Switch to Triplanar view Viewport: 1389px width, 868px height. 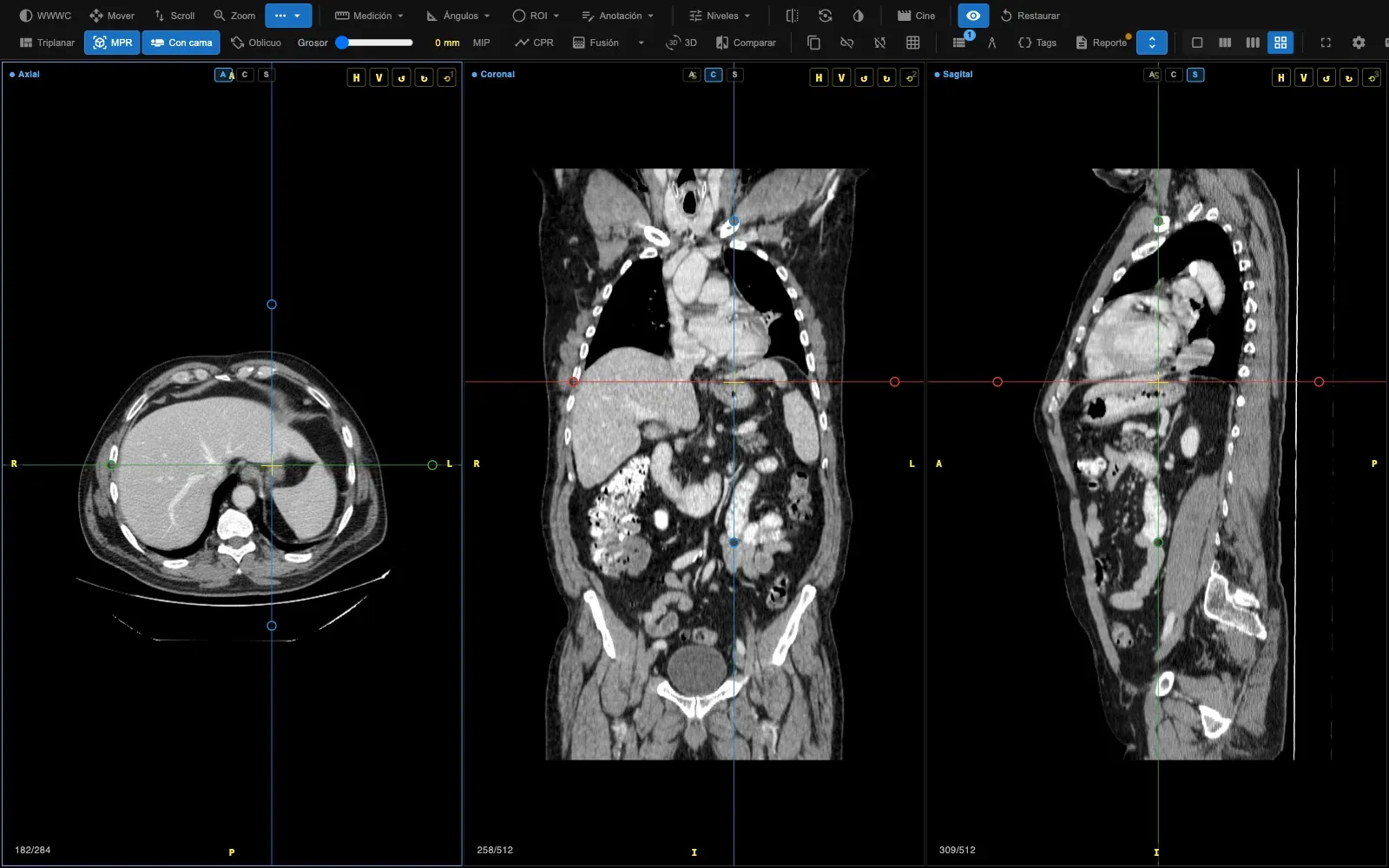click(47, 43)
